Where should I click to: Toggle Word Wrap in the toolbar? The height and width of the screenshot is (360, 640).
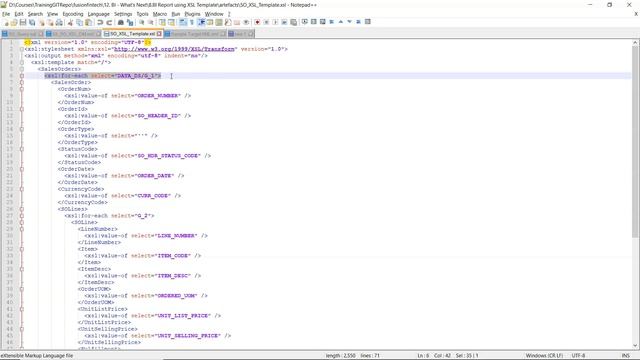click(183, 22)
